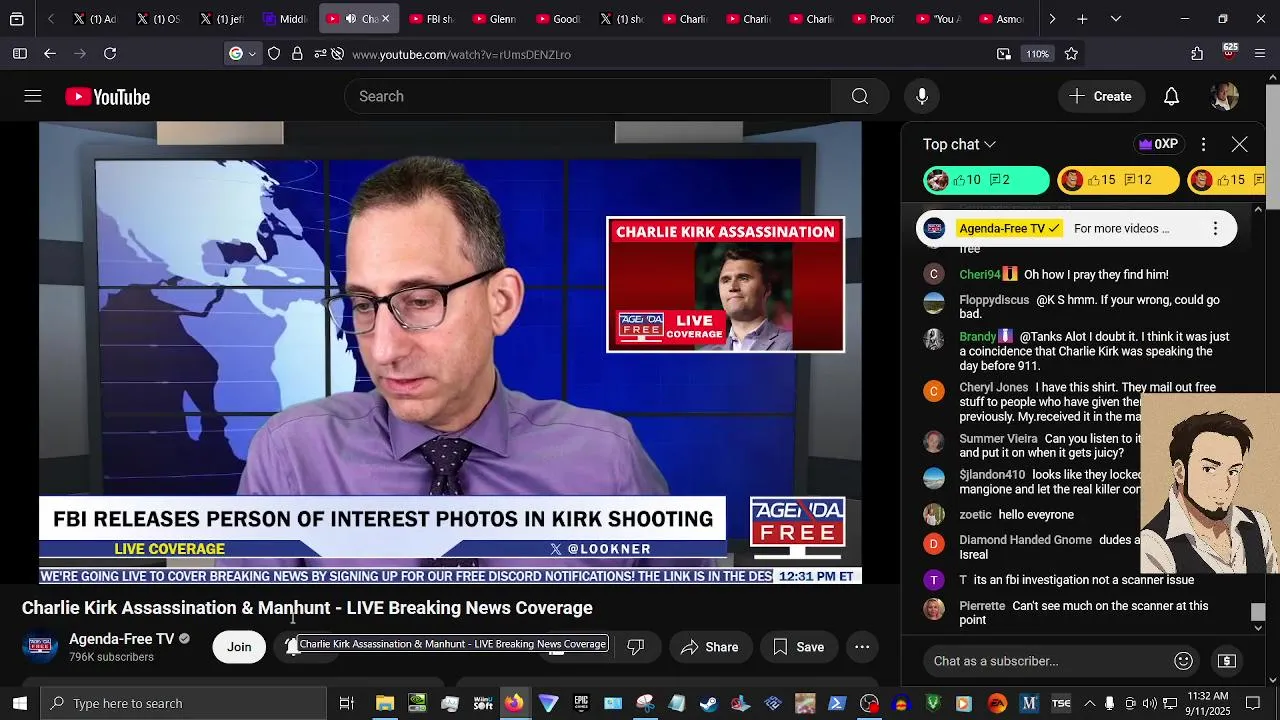Viewport: 1280px width, 720px height.
Task: Reload the page
Action: coord(110,54)
